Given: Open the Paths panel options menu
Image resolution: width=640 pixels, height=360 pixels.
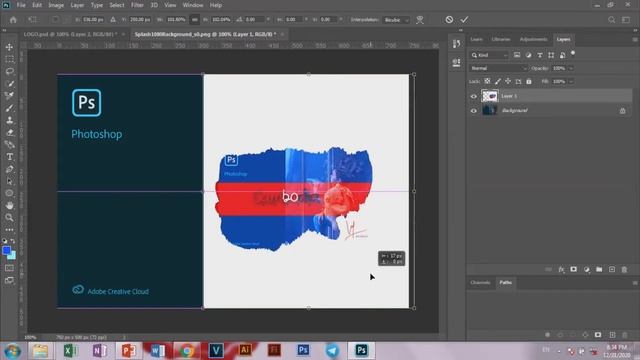Looking at the screenshot, I should click(635, 282).
